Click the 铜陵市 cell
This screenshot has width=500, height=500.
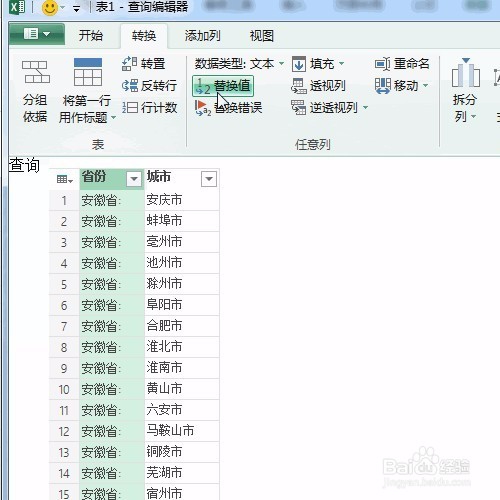pyautogui.click(x=182, y=452)
